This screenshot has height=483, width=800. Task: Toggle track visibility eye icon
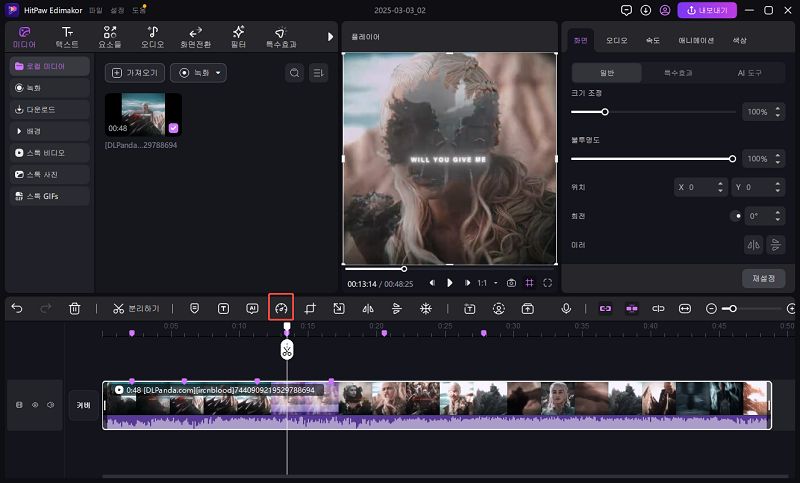[x=35, y=405]
